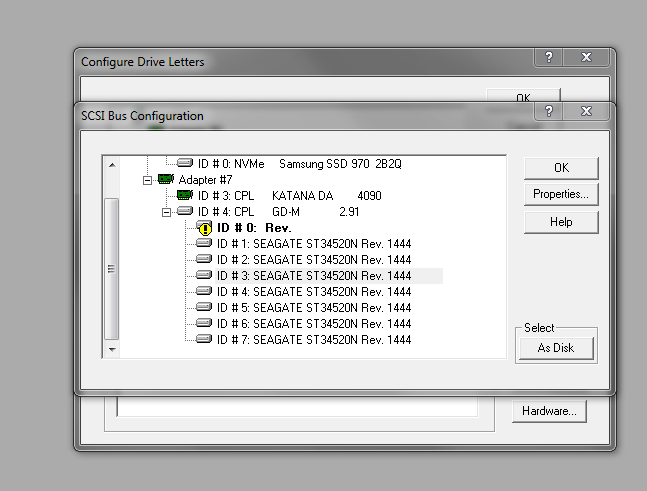
Task: Click the green card icon for KATANA DA
Action: (185, 195)
